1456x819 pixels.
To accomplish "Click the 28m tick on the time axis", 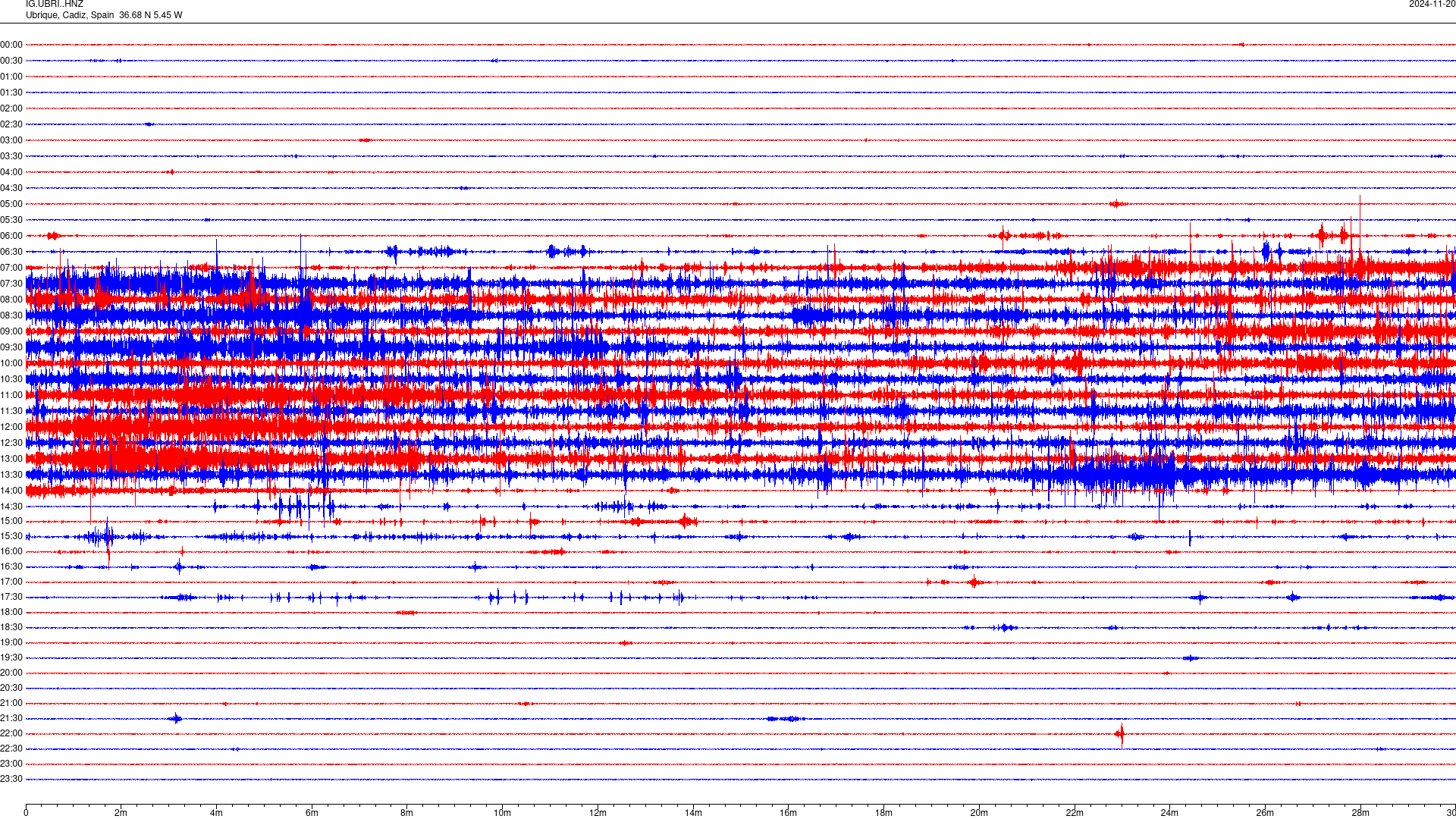I will pos(1360,813).
